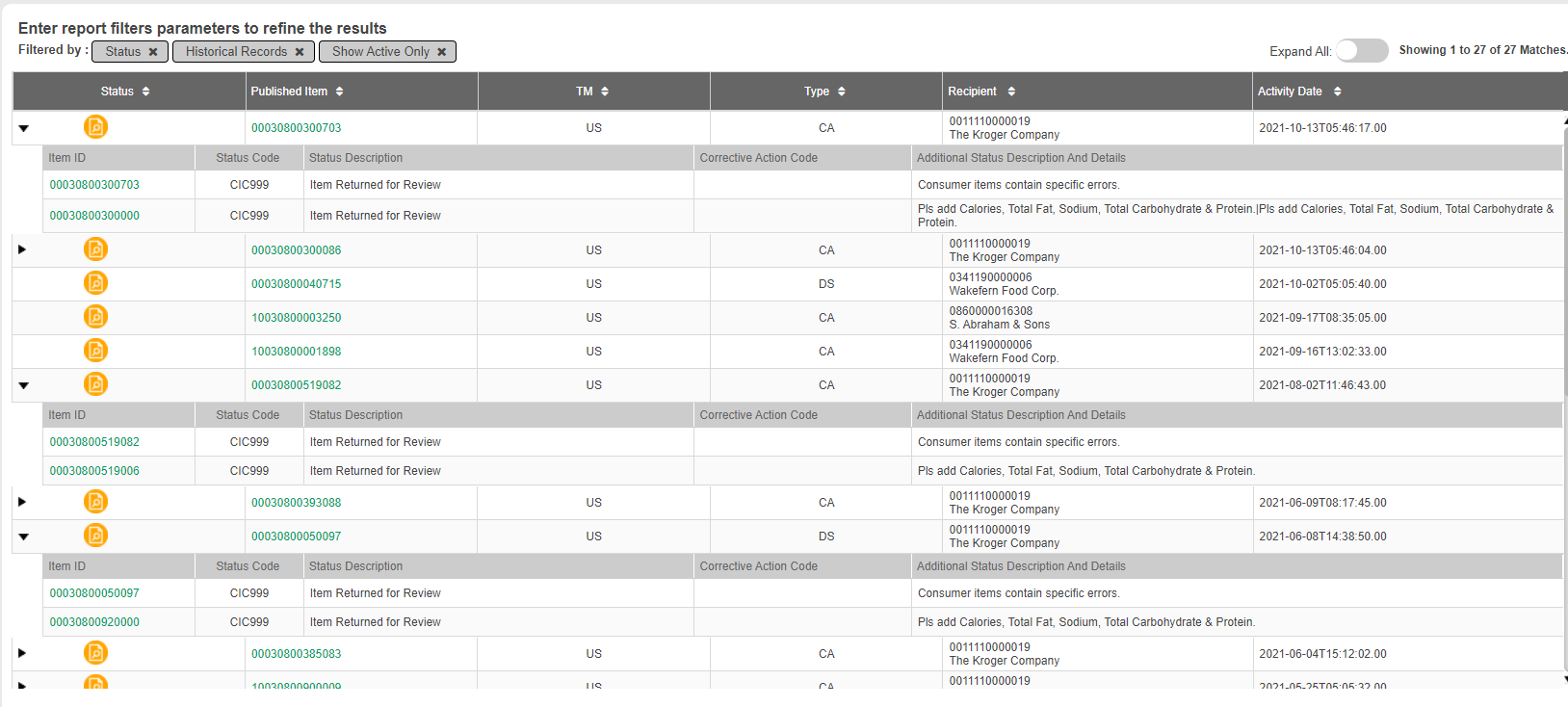Open item ID 00030800300000 link

[x=94, y=216]
